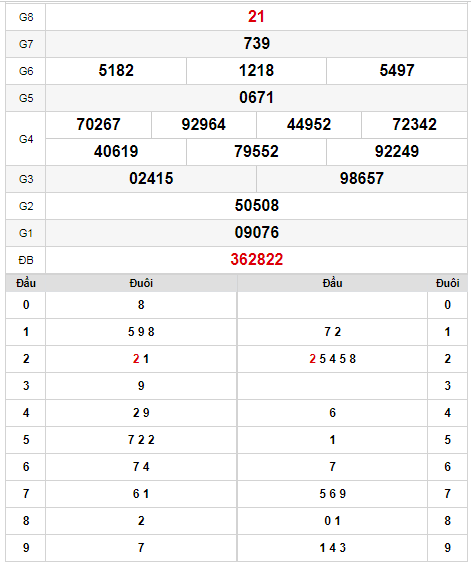The width and height of the screenshot is (471, 564).
Task: Select G5 number 0671
Action: click(x=257, y=97)
